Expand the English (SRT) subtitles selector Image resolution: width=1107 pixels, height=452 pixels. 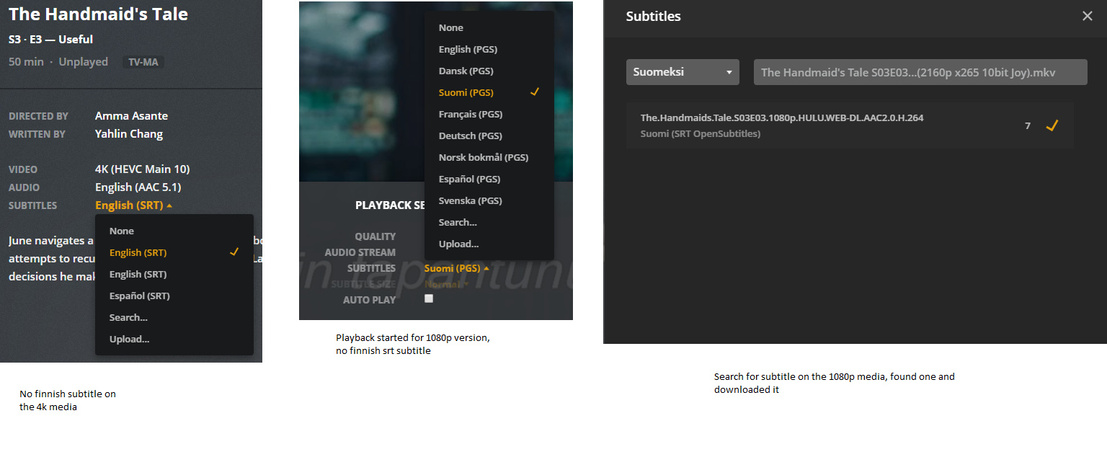tap(133, 206)
